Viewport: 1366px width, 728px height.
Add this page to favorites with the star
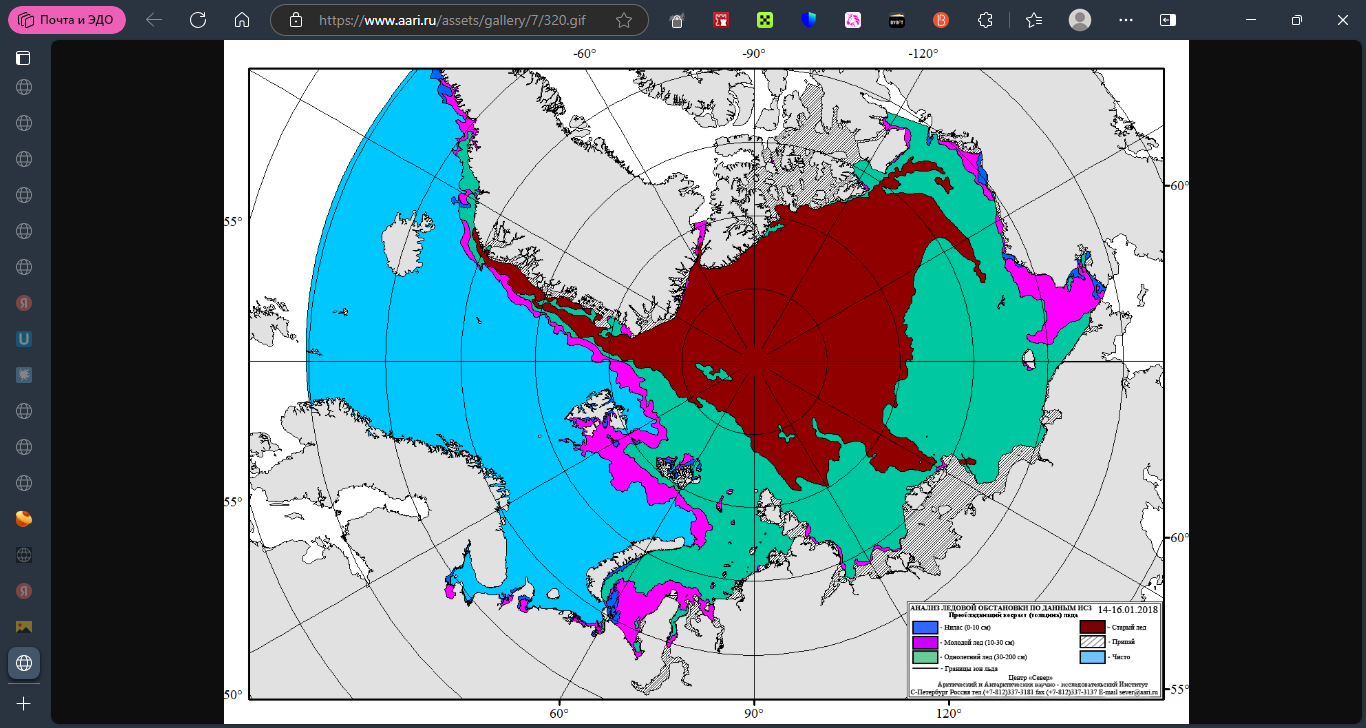coord(624,20)
